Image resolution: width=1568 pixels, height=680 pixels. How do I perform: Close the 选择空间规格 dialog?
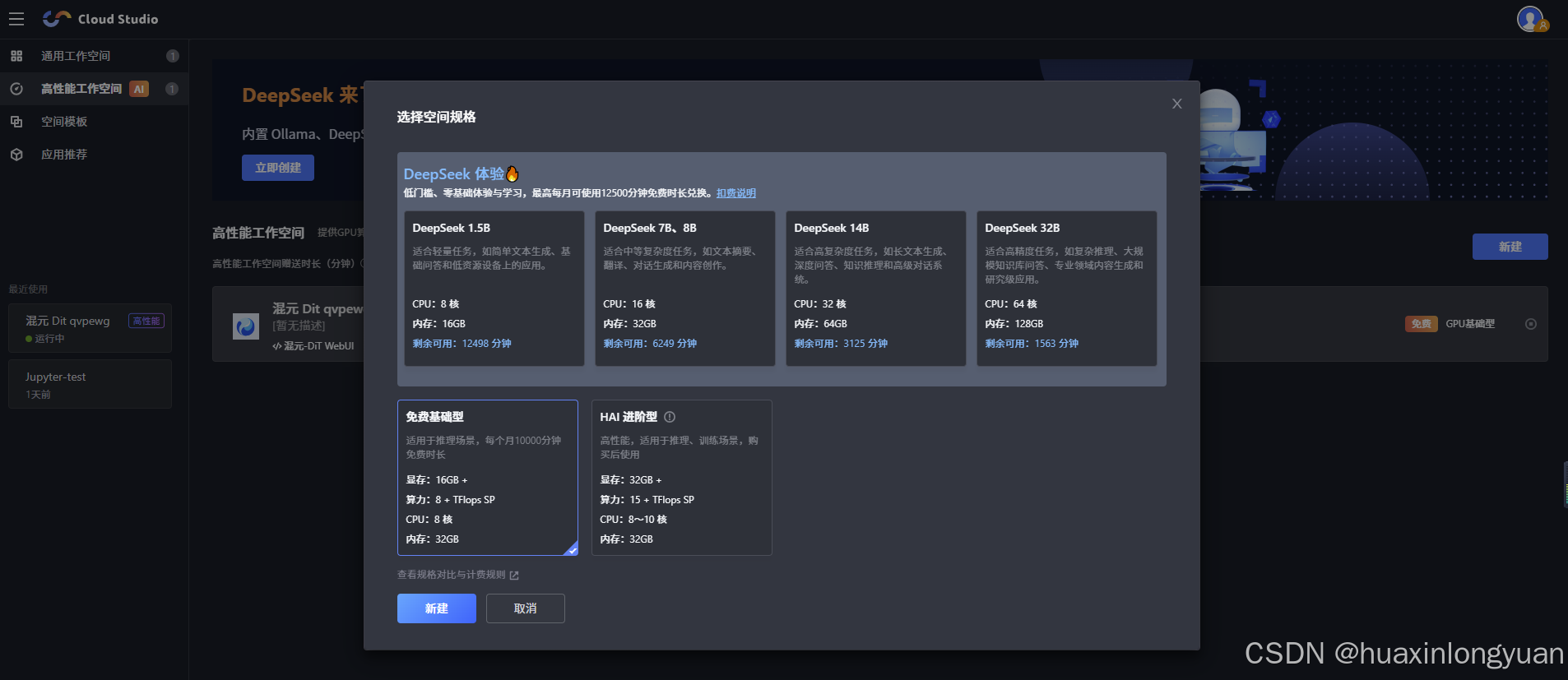(x=1177, y=104)
